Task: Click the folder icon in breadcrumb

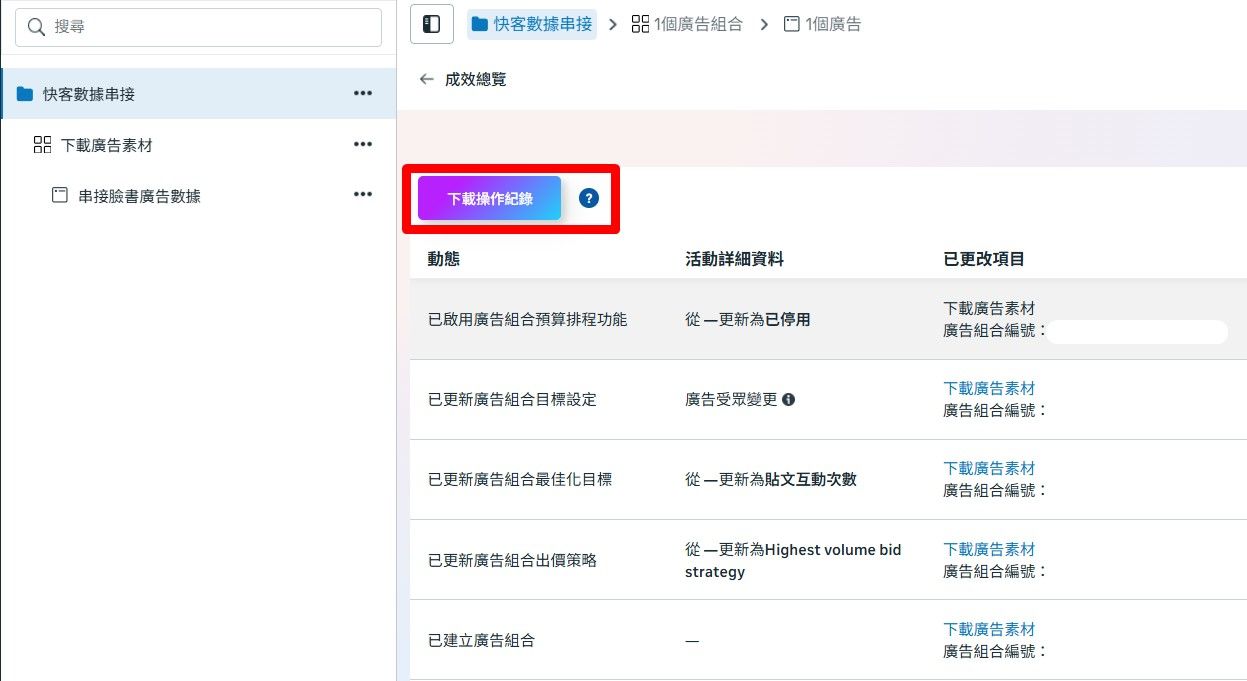Action: (x=480, y=24)
